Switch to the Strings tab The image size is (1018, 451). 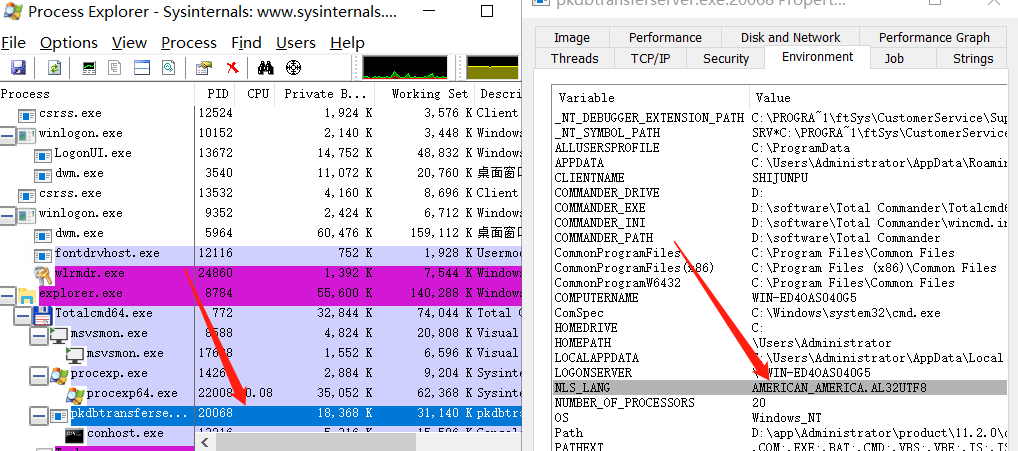973,58
